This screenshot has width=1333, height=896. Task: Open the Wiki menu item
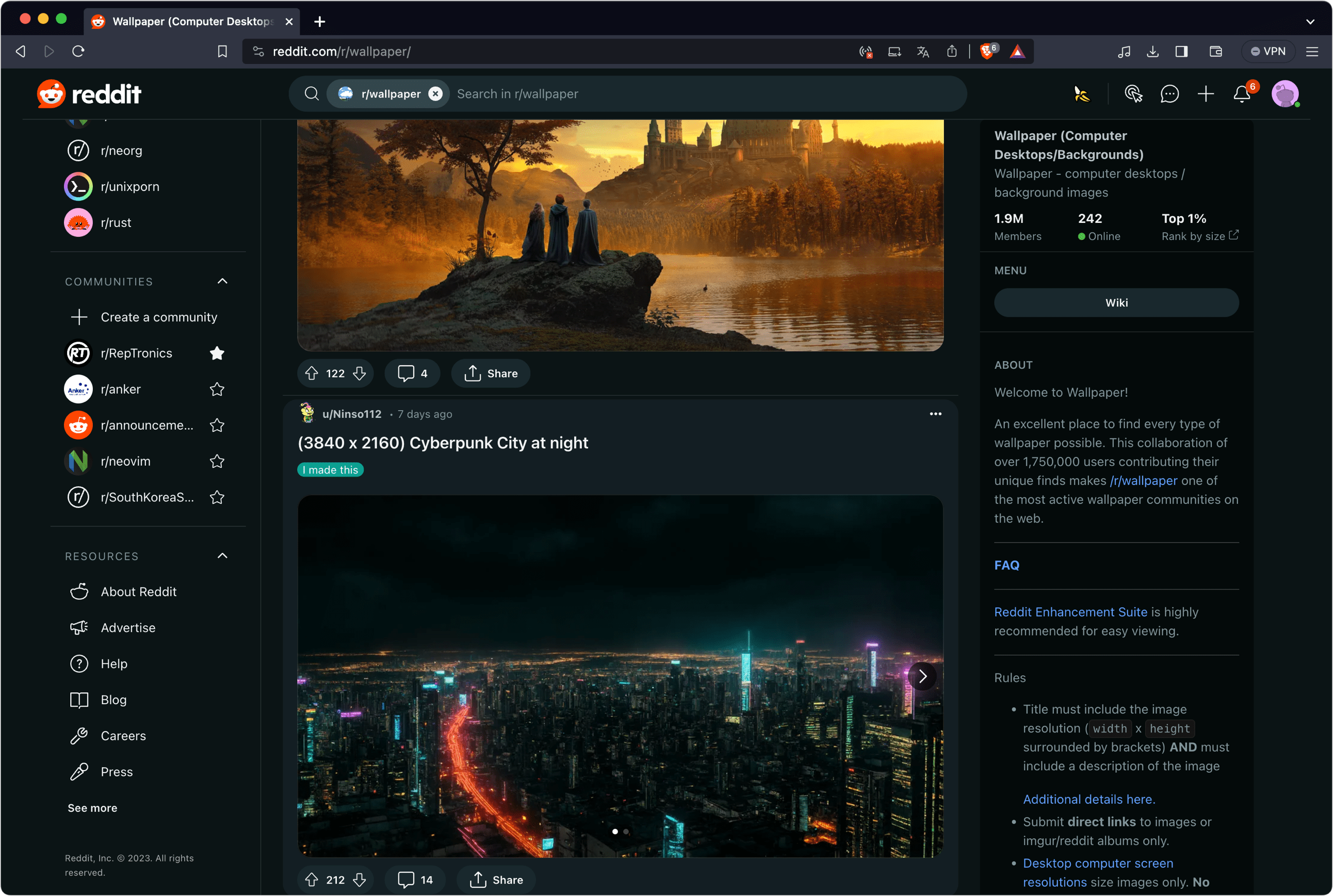click(x=1116, y=302)
